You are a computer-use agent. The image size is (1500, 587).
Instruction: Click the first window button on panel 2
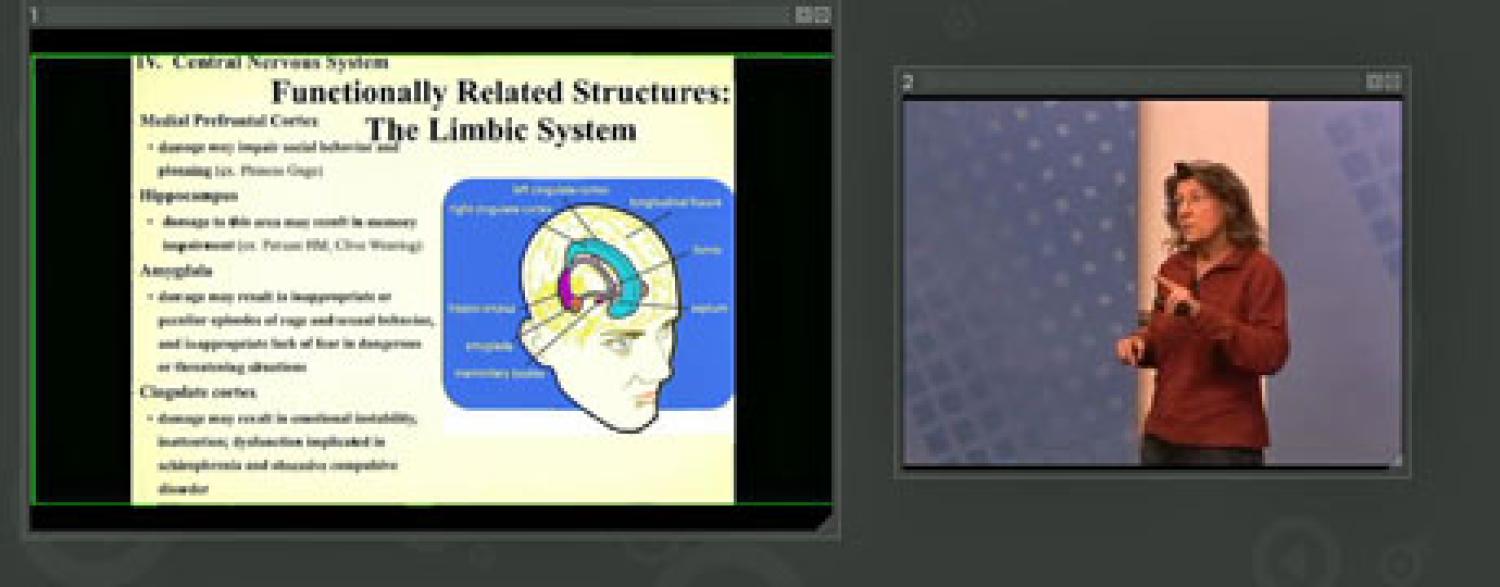[1375, 82]
